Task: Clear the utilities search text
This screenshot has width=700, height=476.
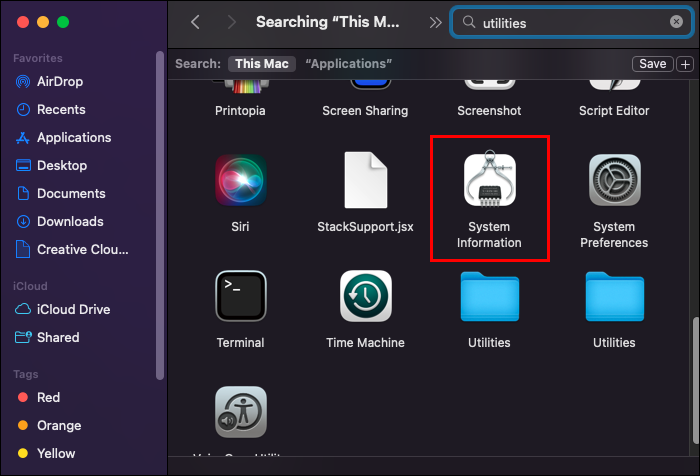Action: pyautogui.click(x=676, y=21)
